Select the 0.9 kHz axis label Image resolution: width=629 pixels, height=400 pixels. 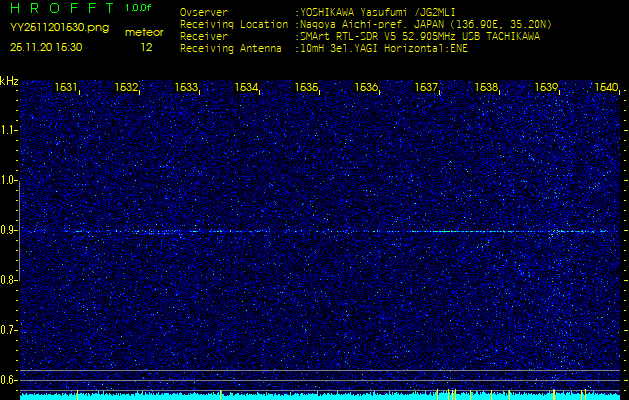coord(9,230)
